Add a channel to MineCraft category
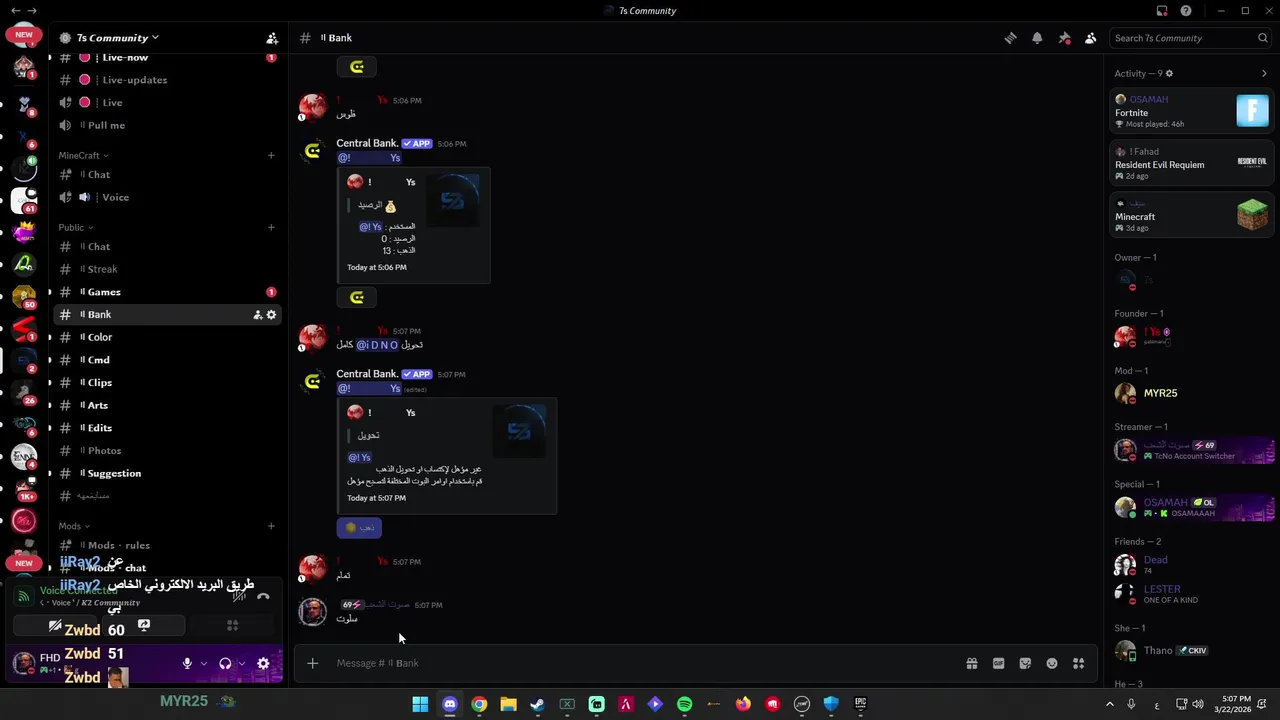This screenshot has height=720, width=1280. click(271, 155)
